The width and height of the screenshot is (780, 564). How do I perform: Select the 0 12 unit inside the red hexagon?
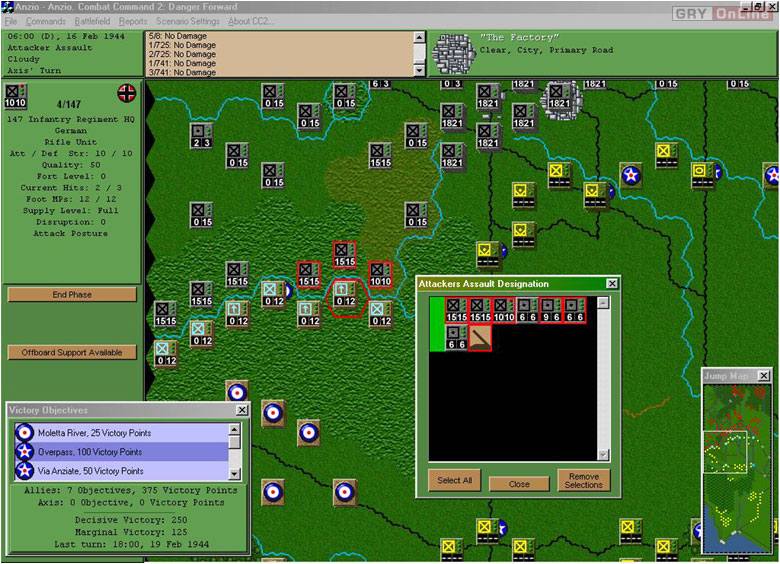(345, 294)
